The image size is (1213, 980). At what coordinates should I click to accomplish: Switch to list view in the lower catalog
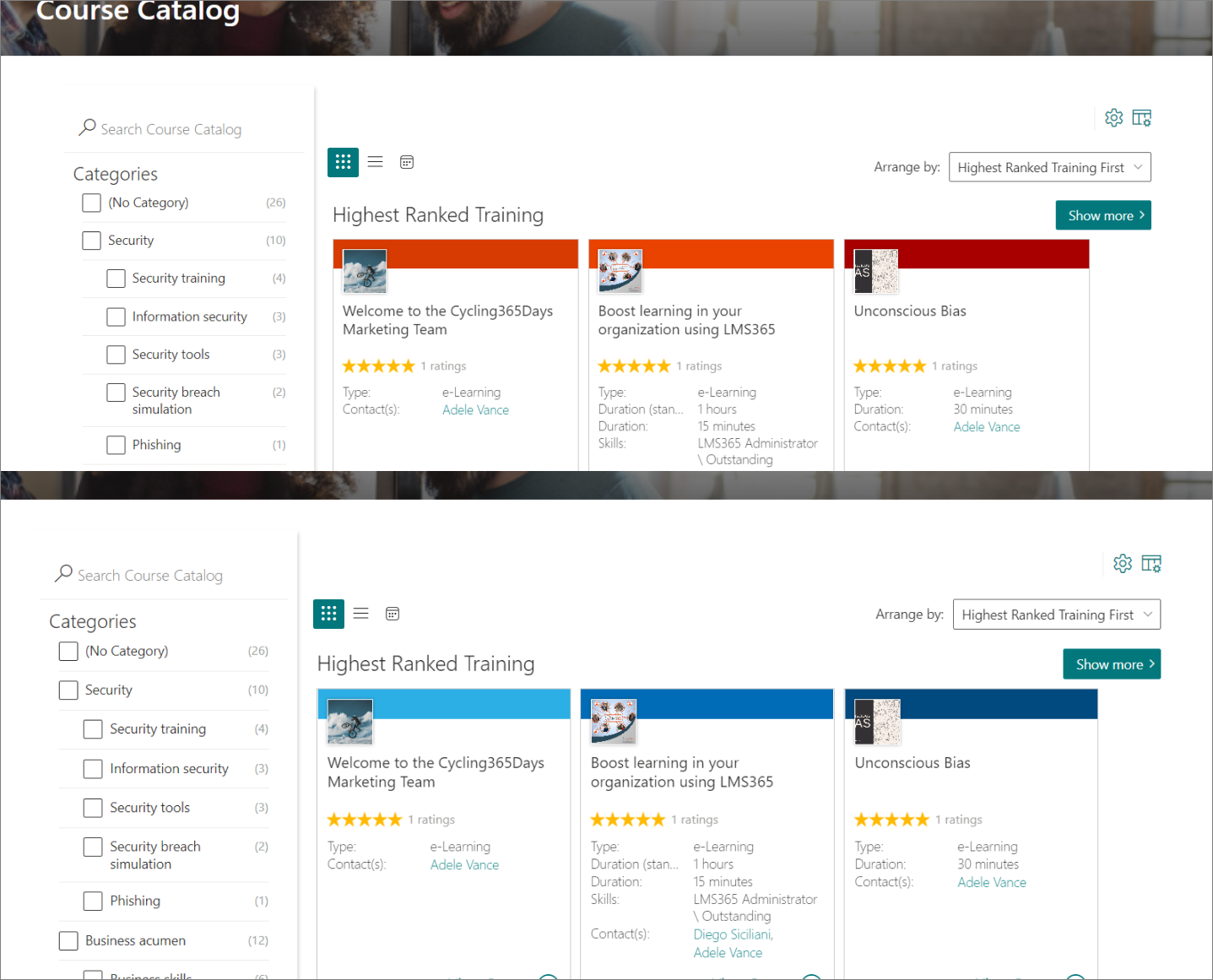point(361,614)
